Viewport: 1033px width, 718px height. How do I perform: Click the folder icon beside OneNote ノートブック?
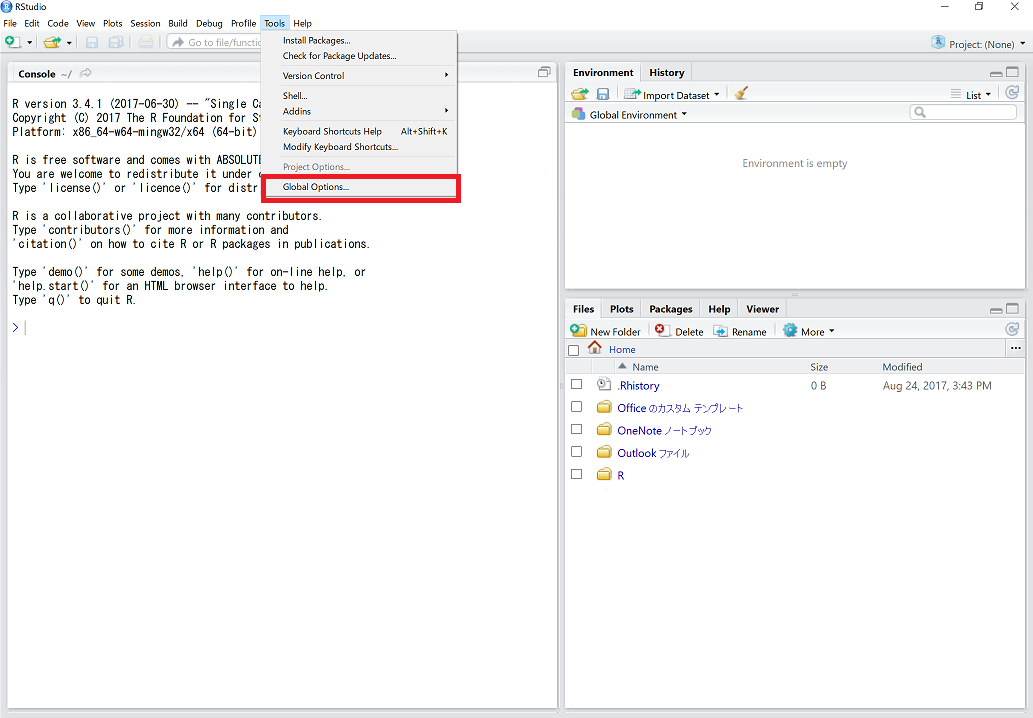(604, 429)
